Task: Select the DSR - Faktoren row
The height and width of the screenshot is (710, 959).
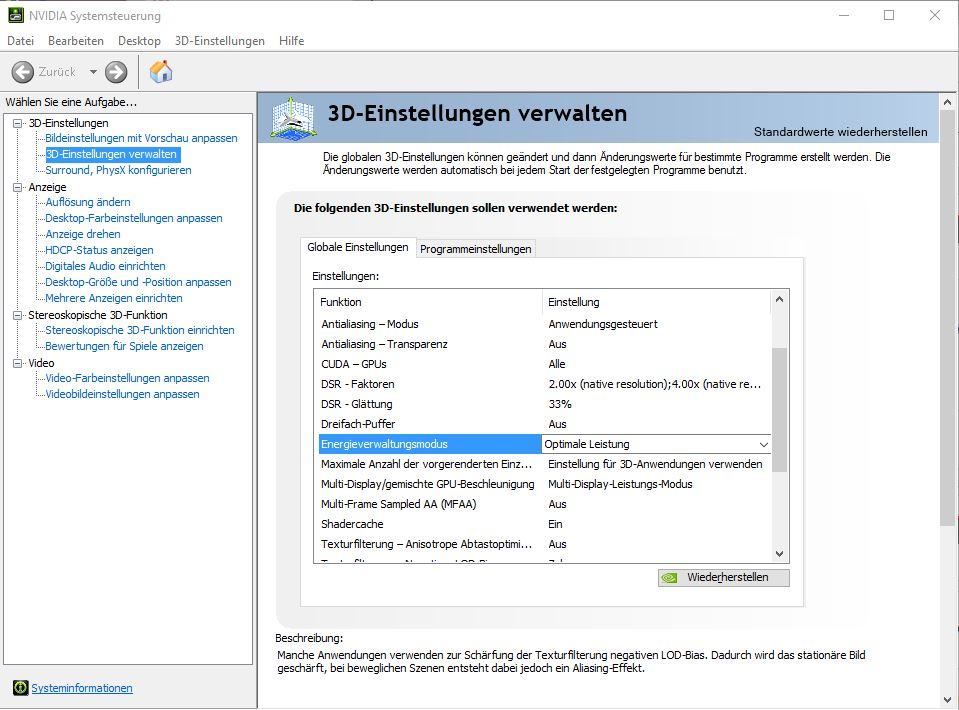Action: click(544, 384)
